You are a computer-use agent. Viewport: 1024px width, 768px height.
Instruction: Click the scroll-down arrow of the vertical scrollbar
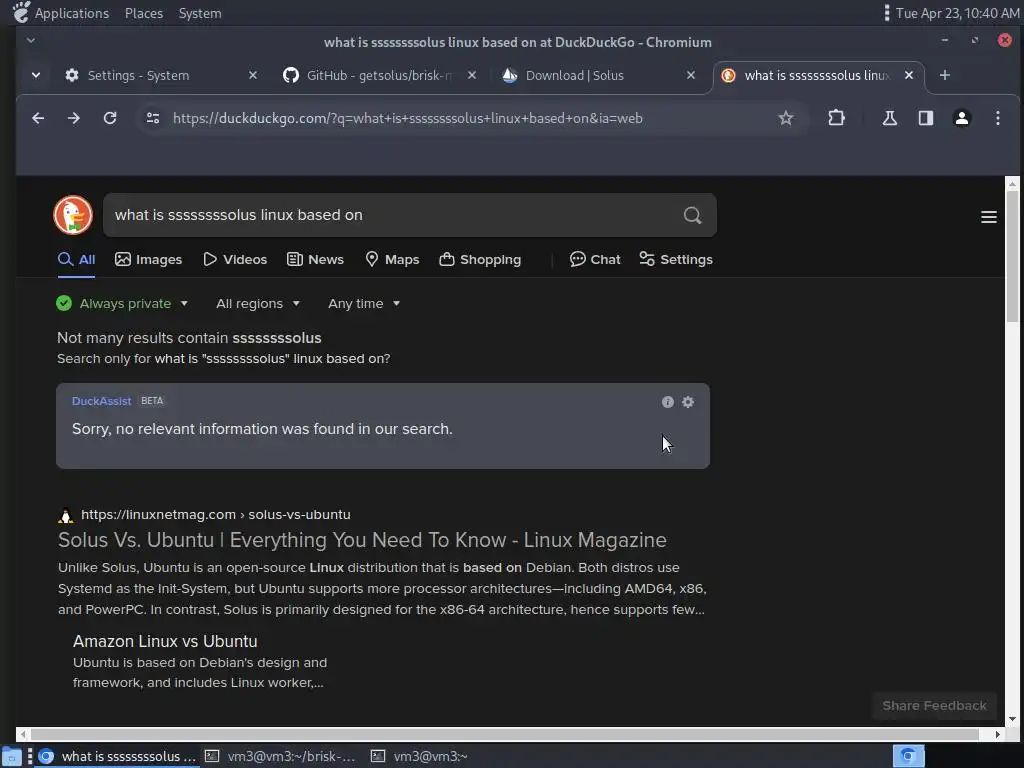pyautogui.click(x=1012, y=720)
